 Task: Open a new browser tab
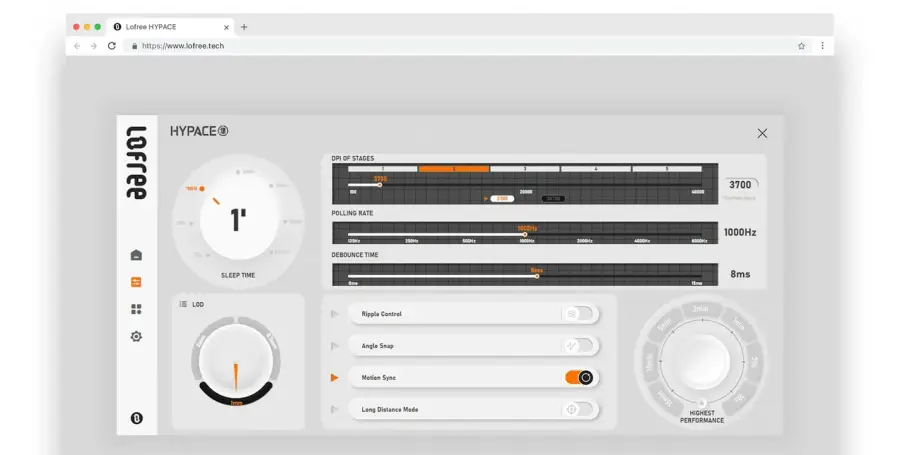click(244, 27)
